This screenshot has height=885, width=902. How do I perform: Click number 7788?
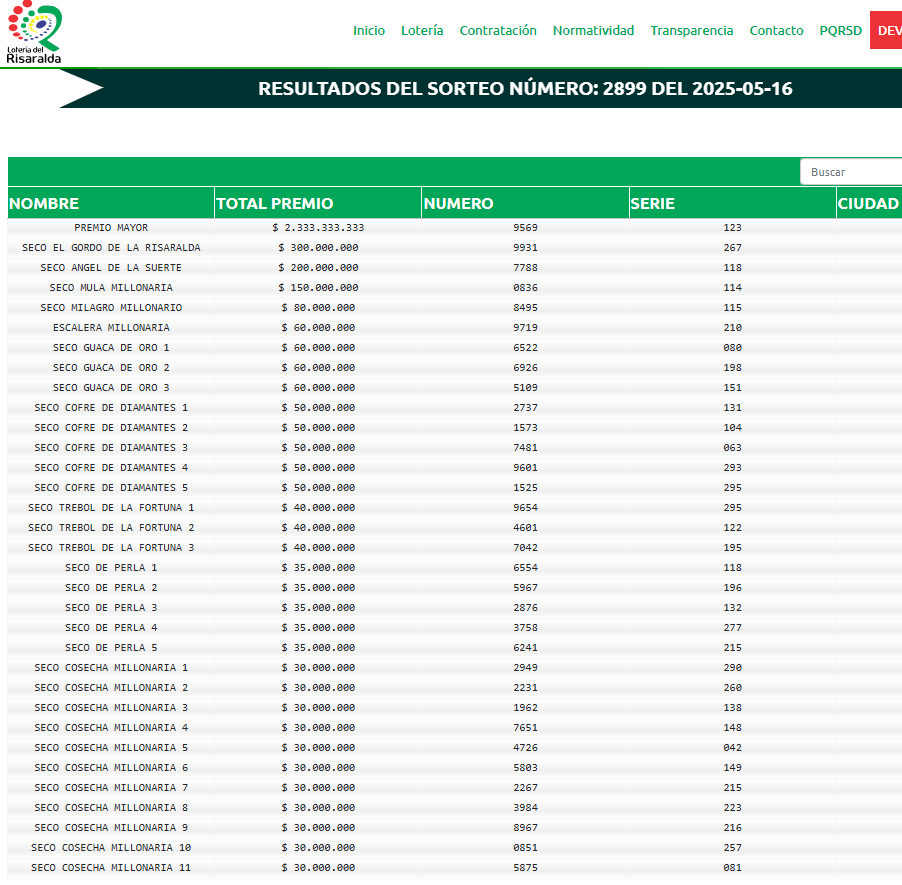525,268
